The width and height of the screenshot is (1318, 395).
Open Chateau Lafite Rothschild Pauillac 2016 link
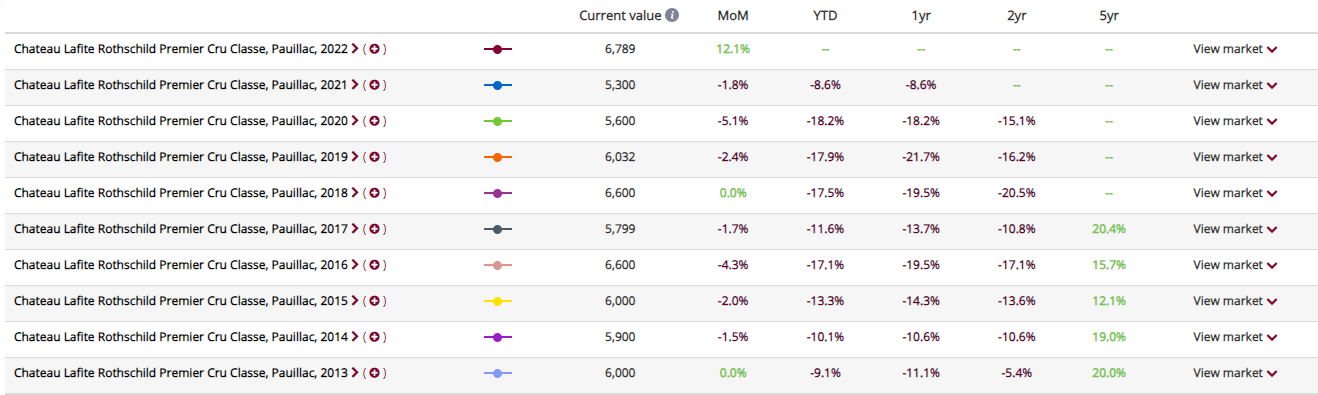(x=181, y=265)
